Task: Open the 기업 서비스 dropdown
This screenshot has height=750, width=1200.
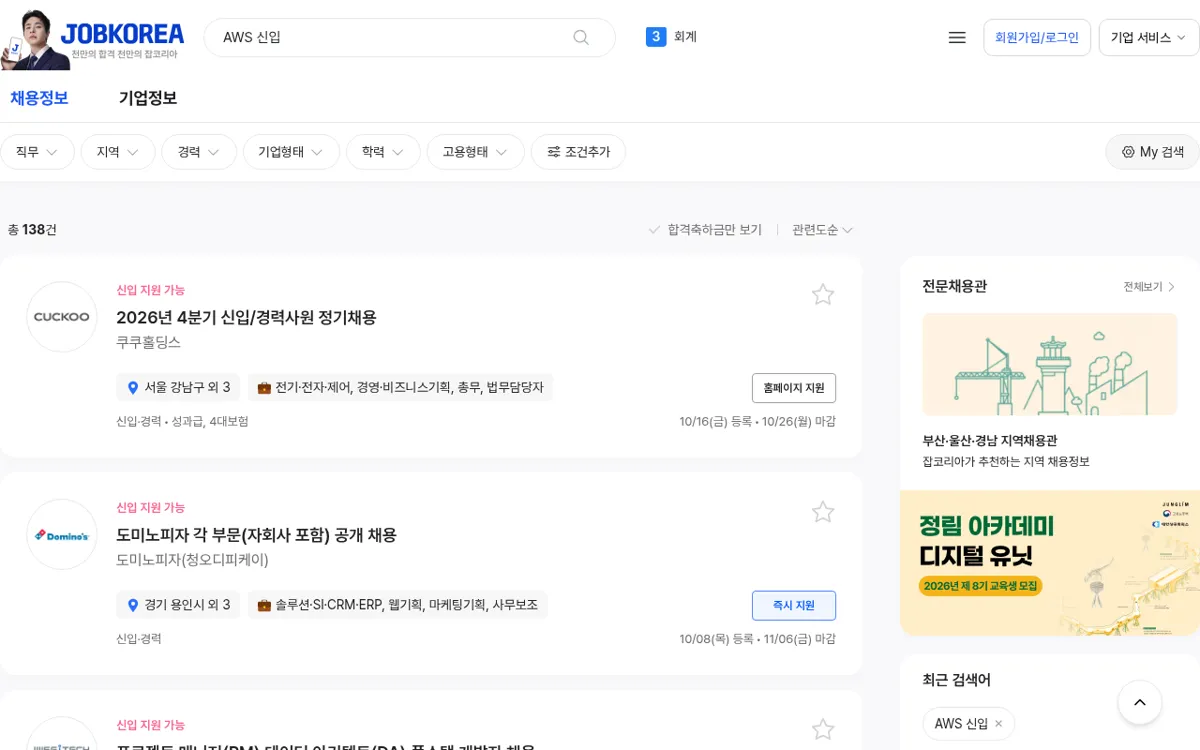Action: (1148, 38)
